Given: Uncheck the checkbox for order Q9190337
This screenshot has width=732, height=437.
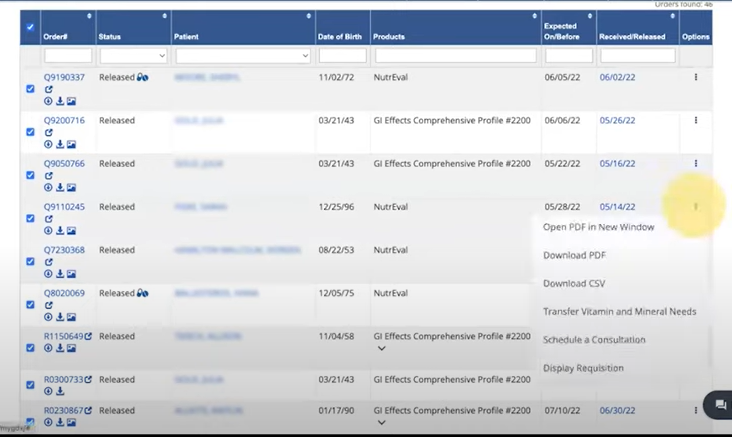Looking at the screenshot, I should pyautogui.click(x=30, y=89).
